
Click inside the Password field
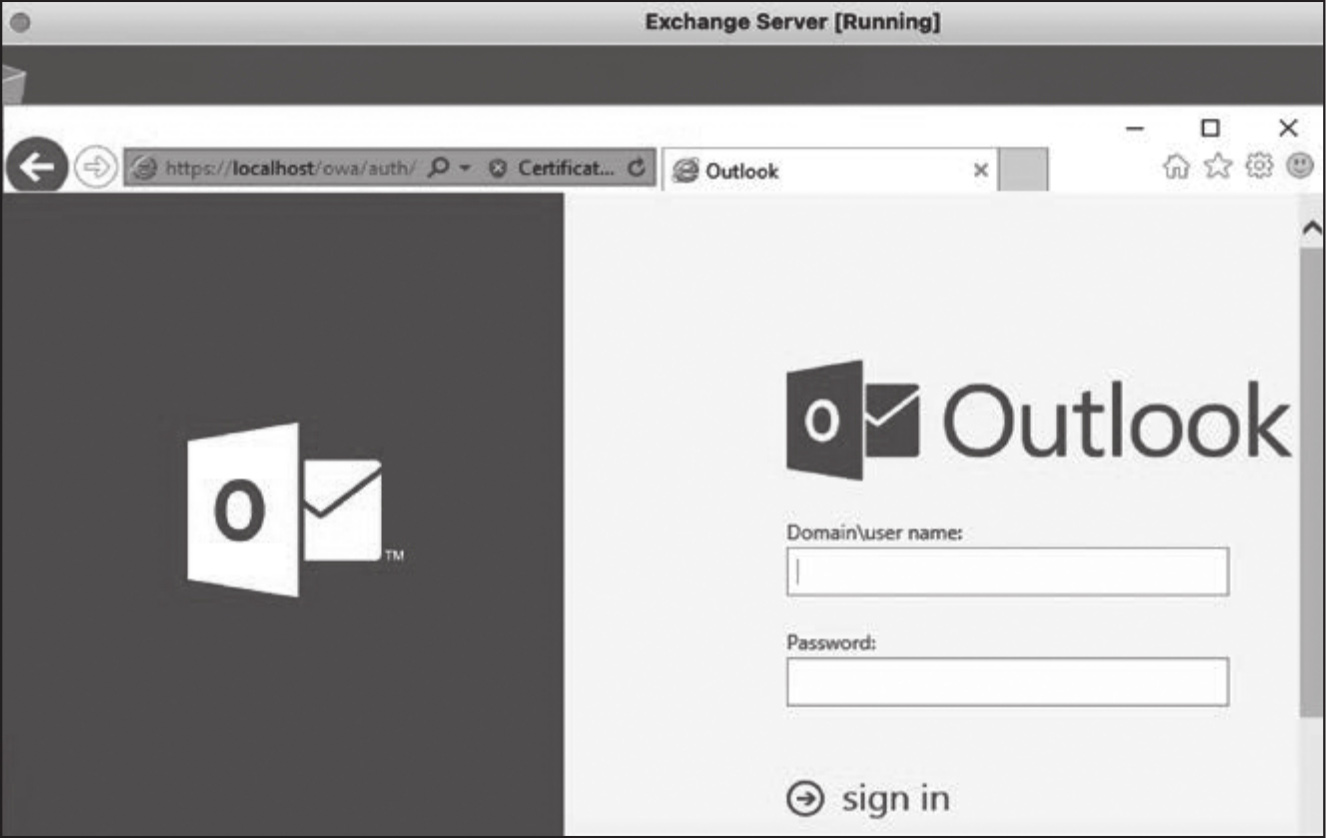coord(1007,682)
